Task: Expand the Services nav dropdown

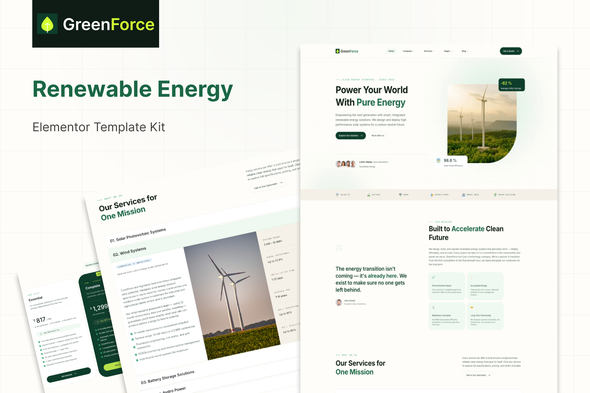Action: [x=429, y=51]
